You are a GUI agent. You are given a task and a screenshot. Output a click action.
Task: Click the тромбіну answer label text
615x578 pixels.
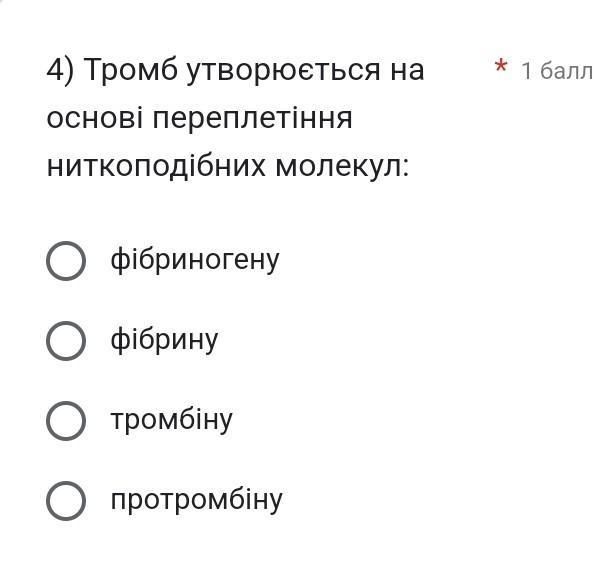(x=171, y=420)
